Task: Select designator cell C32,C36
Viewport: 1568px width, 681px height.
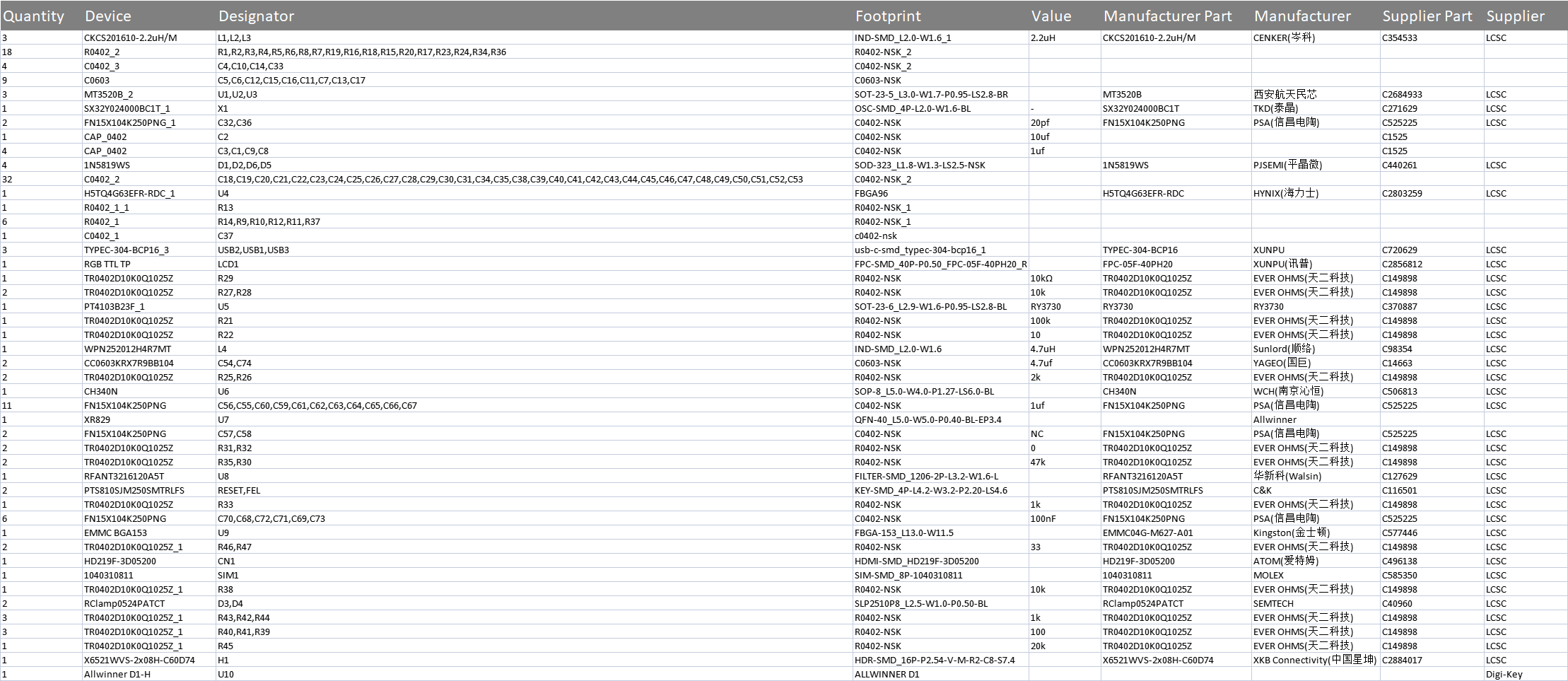Action: point(234,122)
